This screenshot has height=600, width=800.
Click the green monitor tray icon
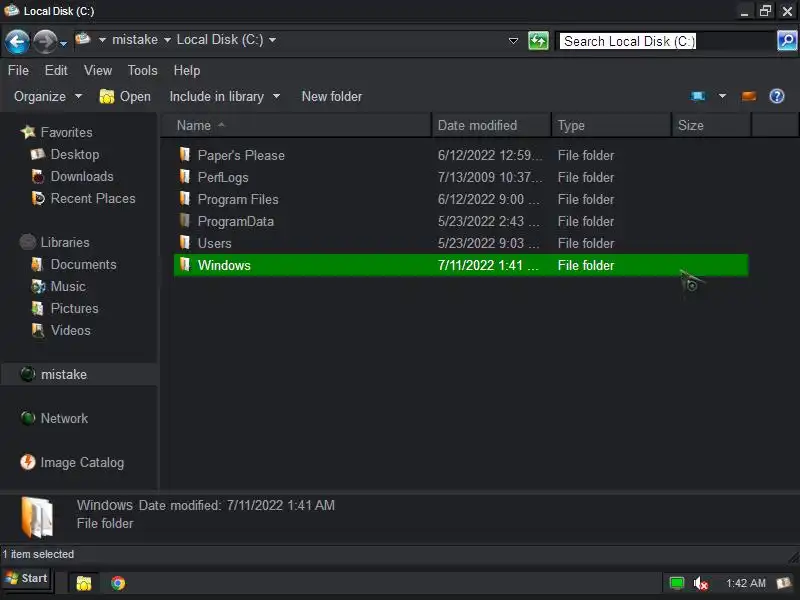tap(677, 583)
